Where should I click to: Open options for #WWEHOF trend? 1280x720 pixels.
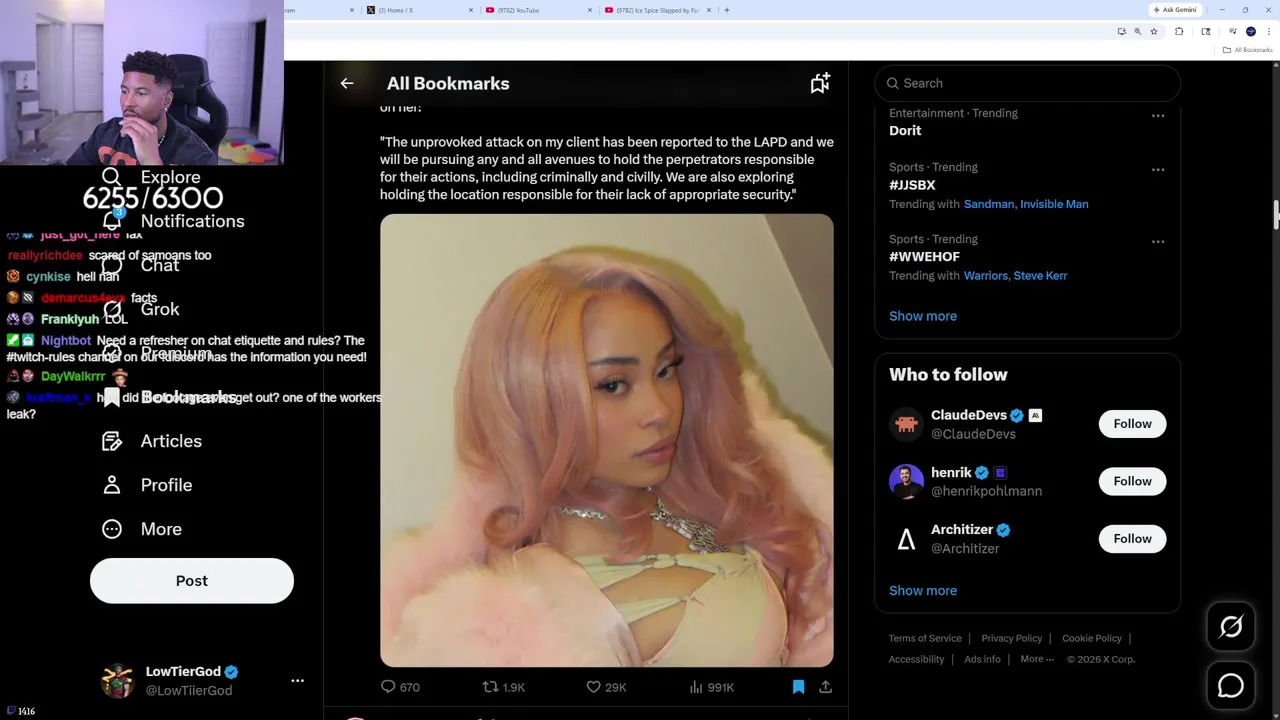click(1158, 242)
